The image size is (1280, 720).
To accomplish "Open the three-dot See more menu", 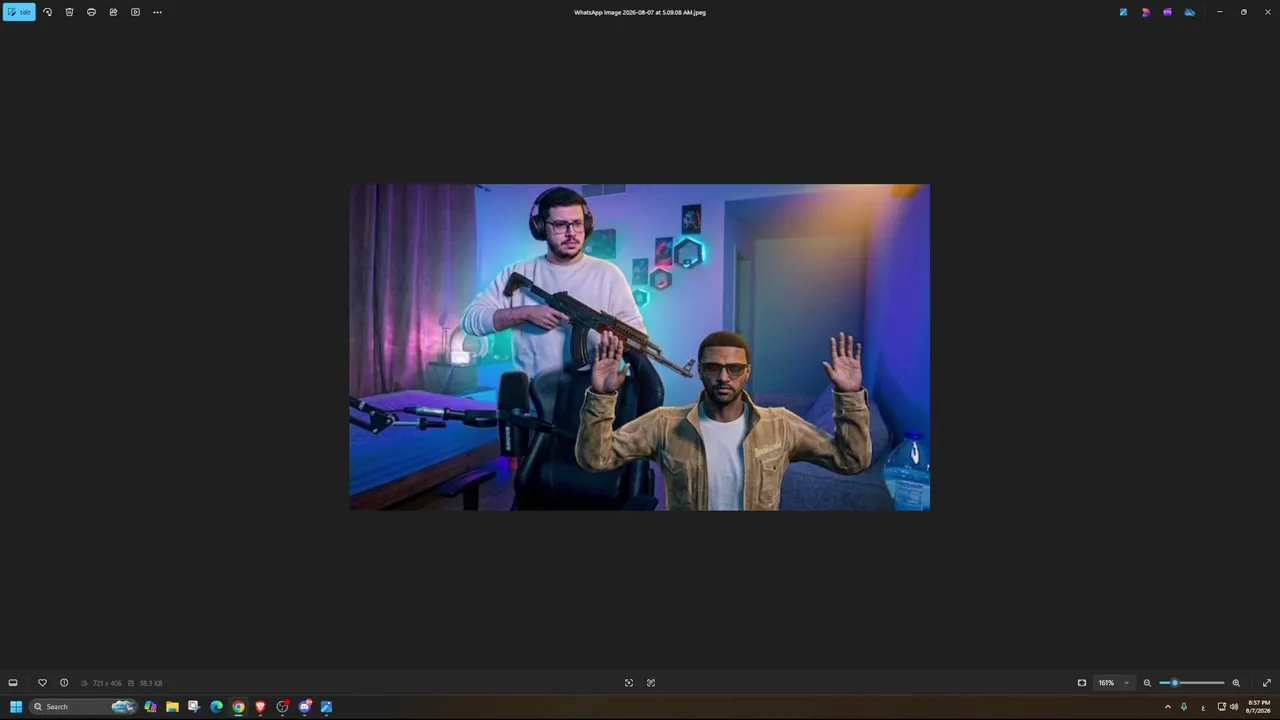I will pos(157,12).
